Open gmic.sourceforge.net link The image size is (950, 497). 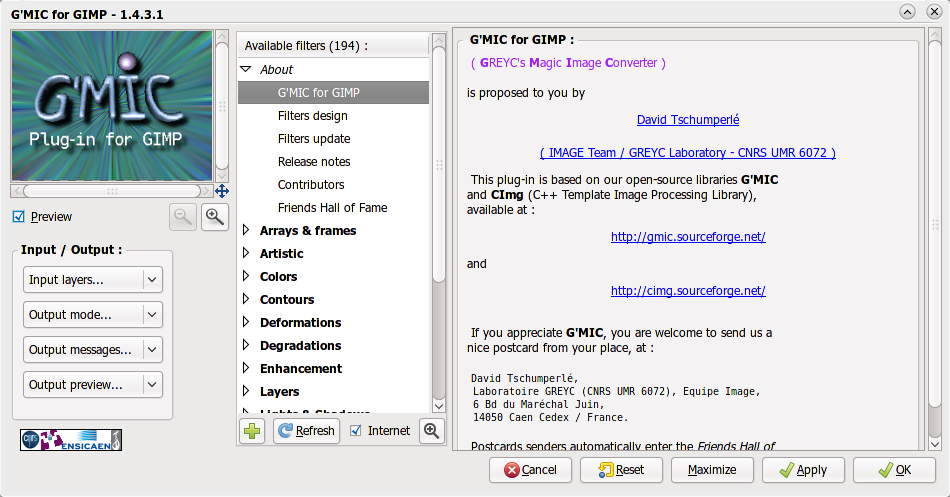688,237
